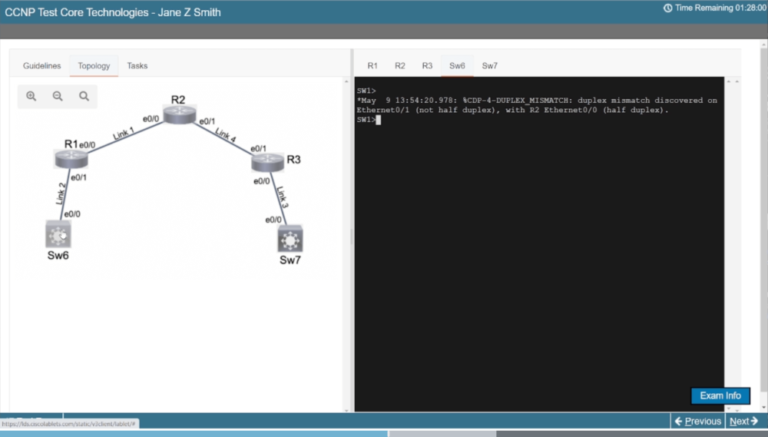768x437 pixels.
Task: Switch to the Sw7 console tab
Action: (489, 66)
